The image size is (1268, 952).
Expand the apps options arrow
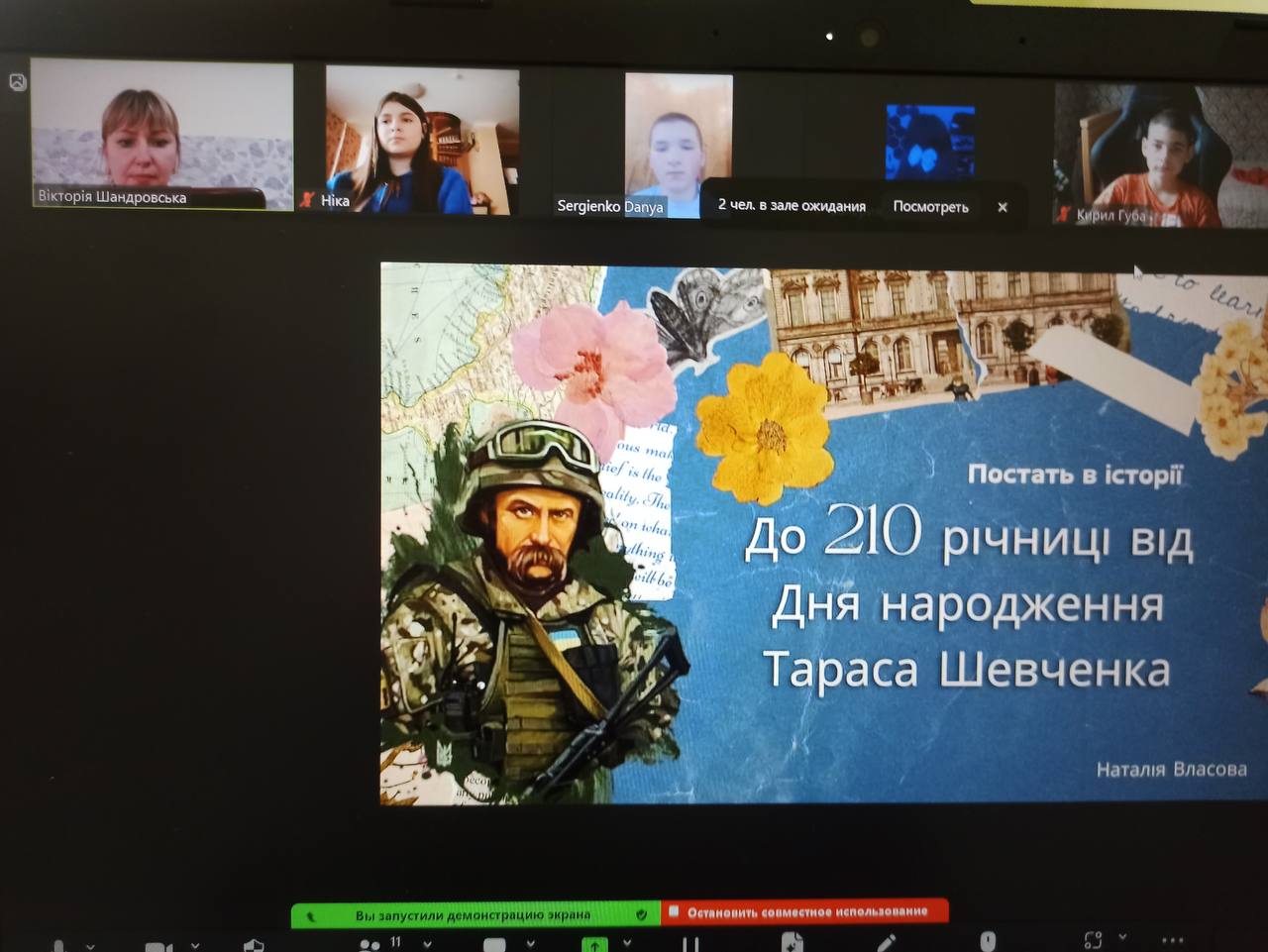tap(1122, 935)
